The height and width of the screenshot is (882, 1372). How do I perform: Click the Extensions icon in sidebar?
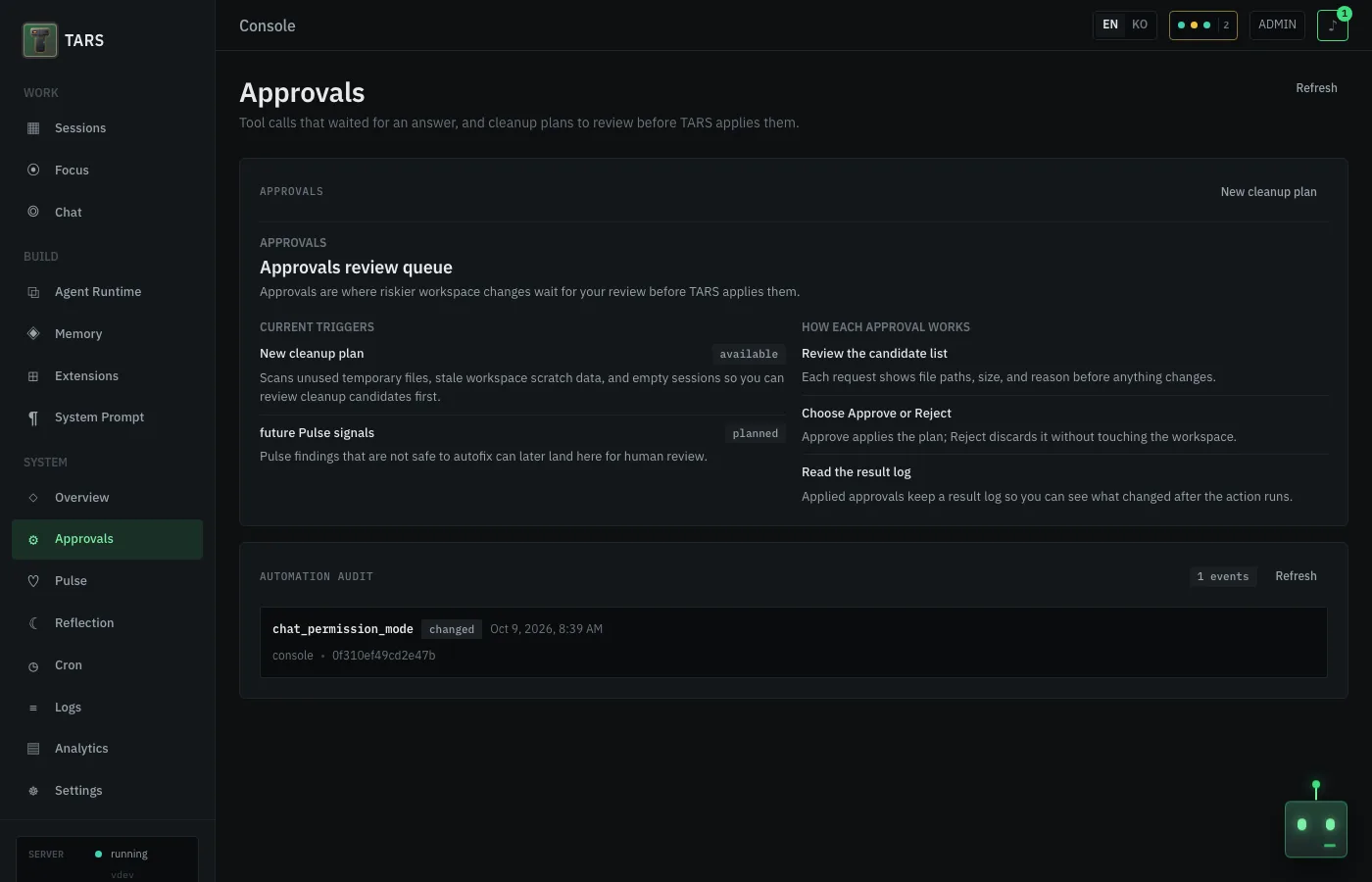[x=33, y=376]
